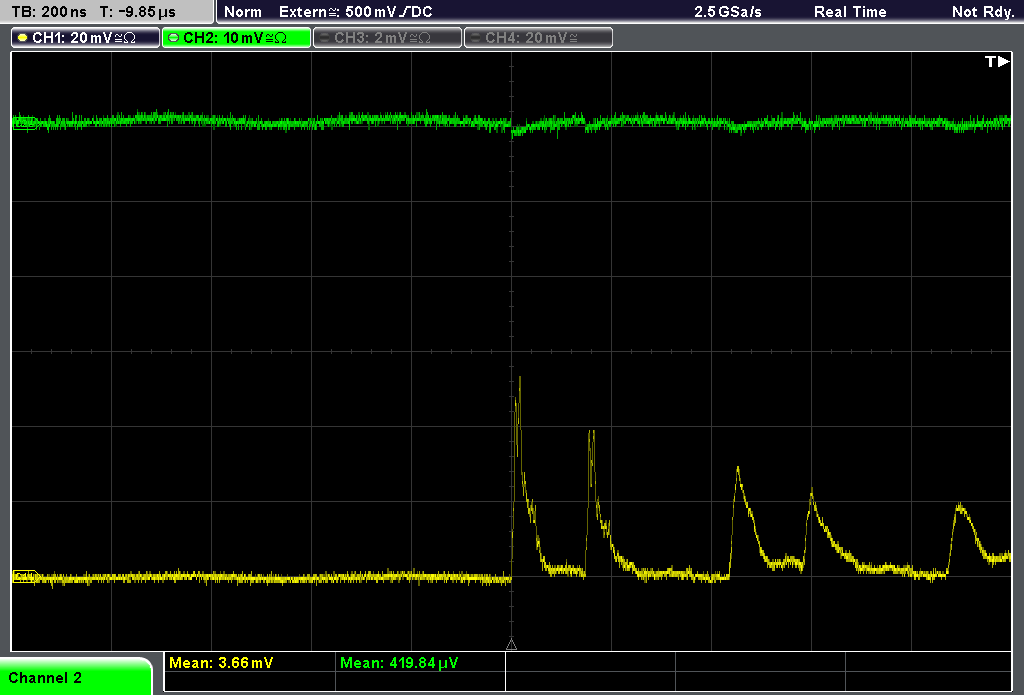The image size is (1024, 695).
Task: Click the green CH2 ground level marker
Action: pos(25,123)
